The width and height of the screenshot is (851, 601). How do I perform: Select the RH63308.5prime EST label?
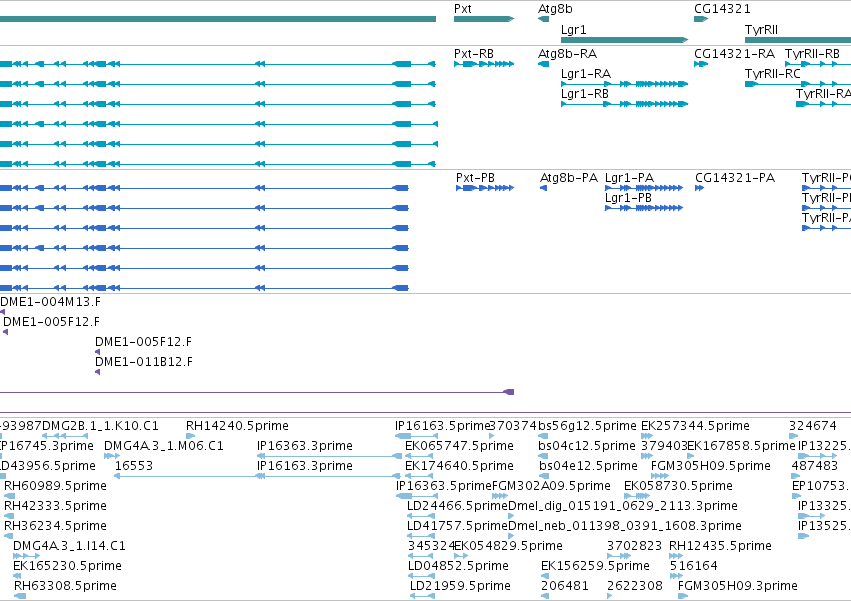coord(65,586)
